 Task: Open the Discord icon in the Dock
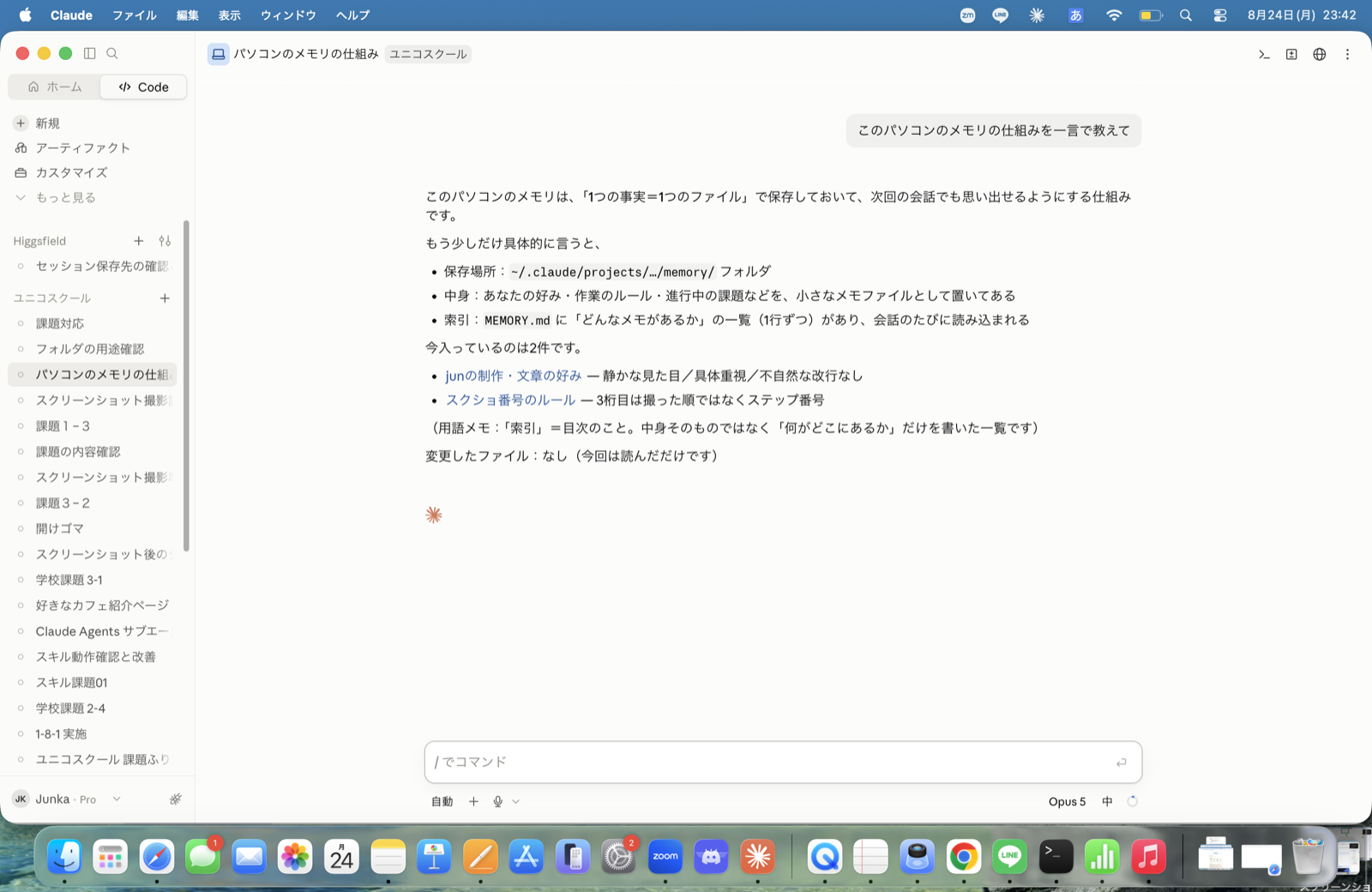click(711, 856)
